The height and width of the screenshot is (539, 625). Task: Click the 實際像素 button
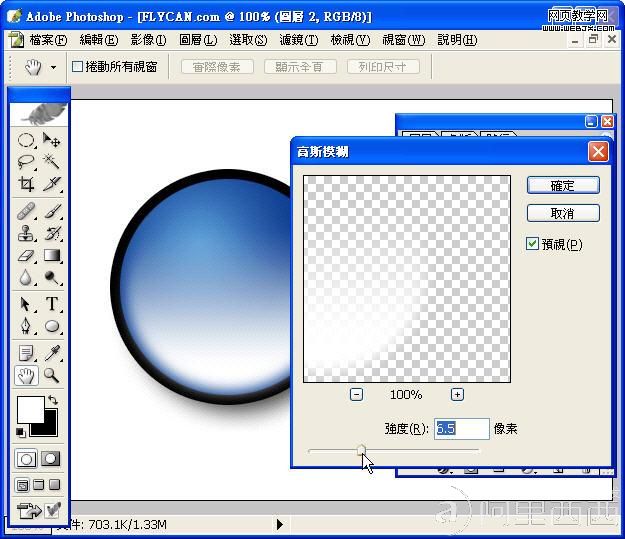(217, 67)
